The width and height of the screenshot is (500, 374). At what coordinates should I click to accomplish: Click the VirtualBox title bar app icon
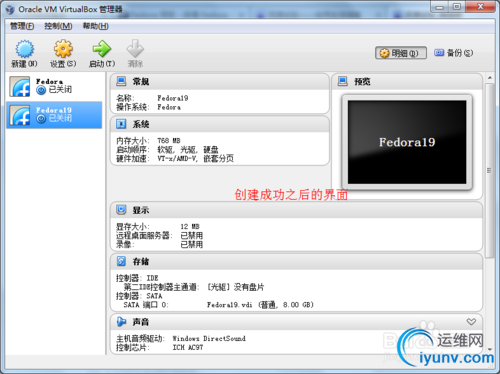pos(10,9)
